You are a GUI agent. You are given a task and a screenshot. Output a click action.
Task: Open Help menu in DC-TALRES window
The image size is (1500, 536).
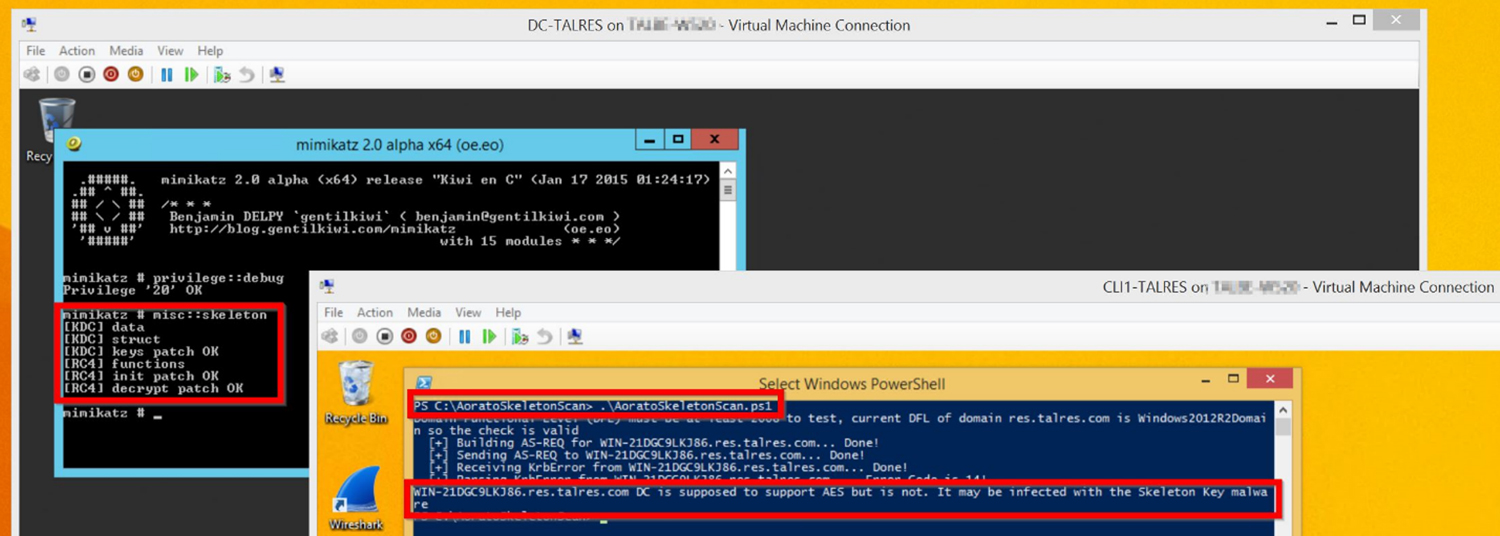[x=210, y=51]
